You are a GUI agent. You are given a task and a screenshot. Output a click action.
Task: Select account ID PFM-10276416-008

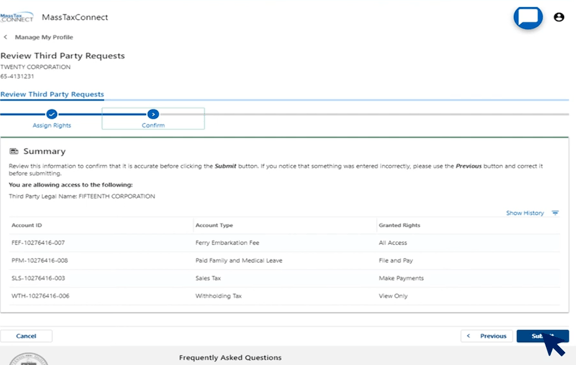pos(40,260)
